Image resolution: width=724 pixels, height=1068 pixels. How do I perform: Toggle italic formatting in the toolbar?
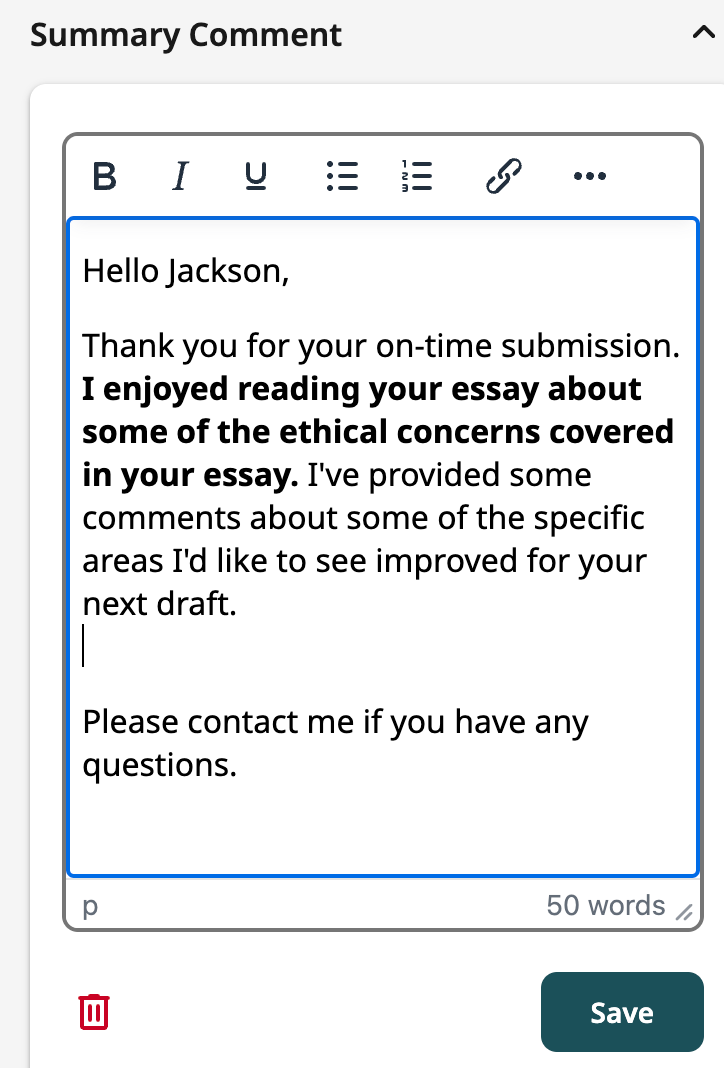click(x=180, y=176)
